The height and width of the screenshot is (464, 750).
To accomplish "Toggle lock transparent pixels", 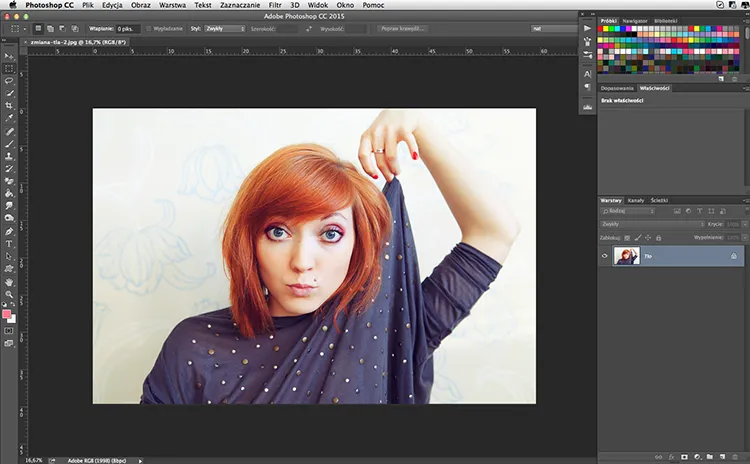I will pos(627,238).
